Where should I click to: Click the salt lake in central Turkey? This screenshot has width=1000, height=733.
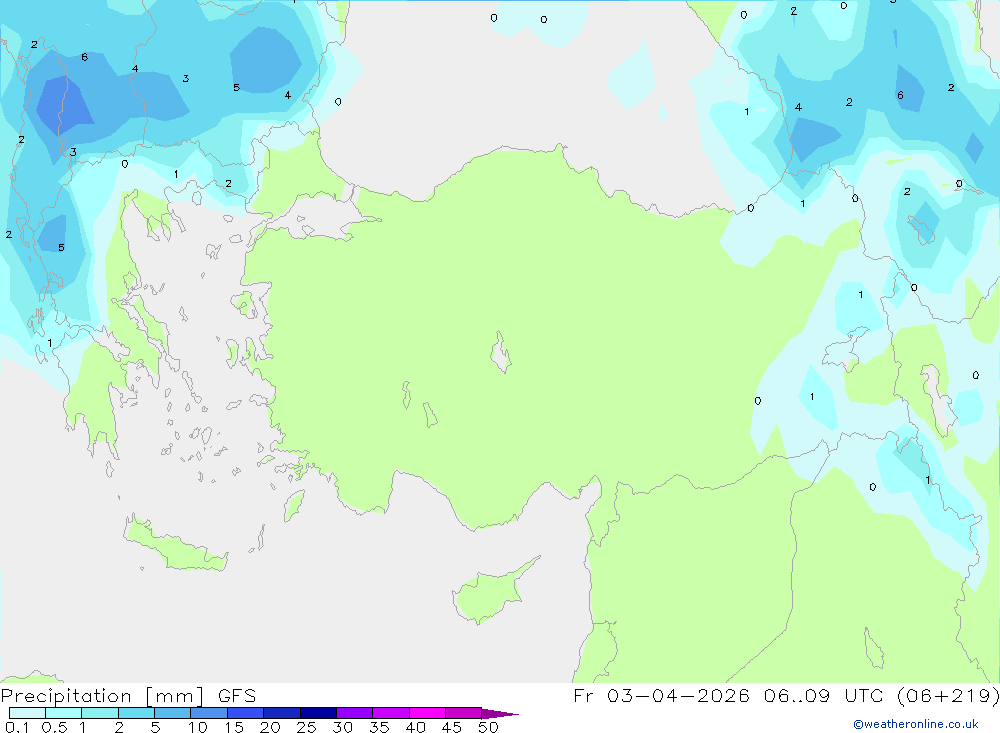[501, 352]
